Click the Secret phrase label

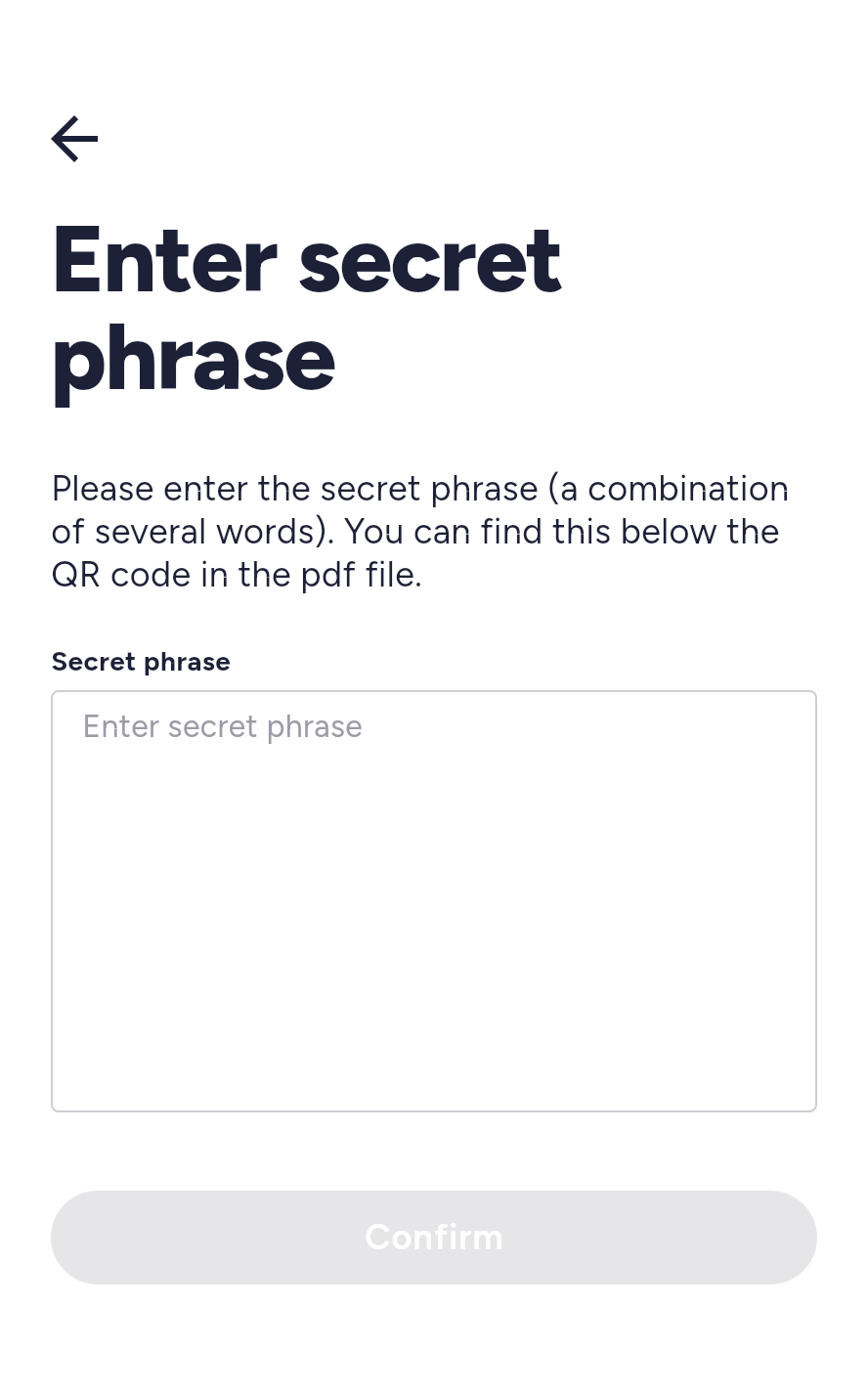[x=141, y=662]
